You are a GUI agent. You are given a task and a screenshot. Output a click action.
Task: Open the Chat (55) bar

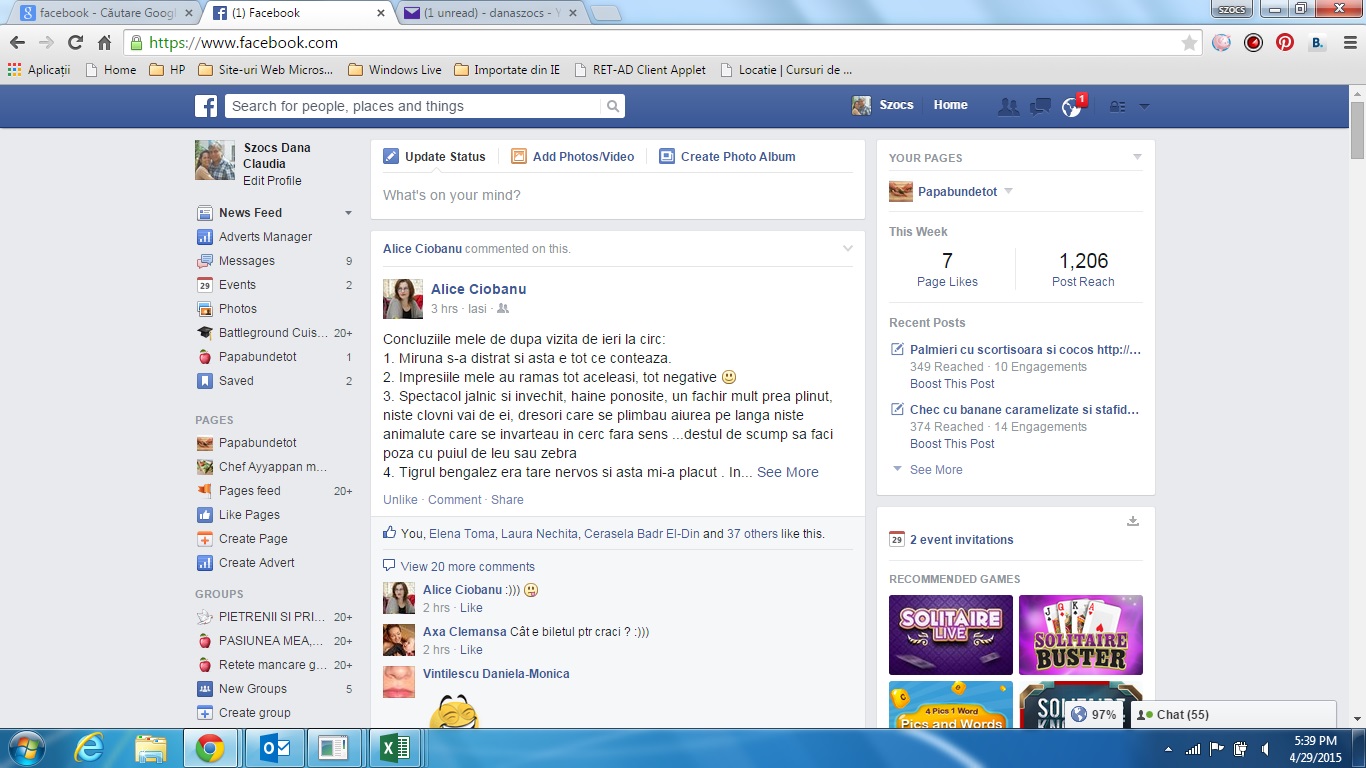1233,715
